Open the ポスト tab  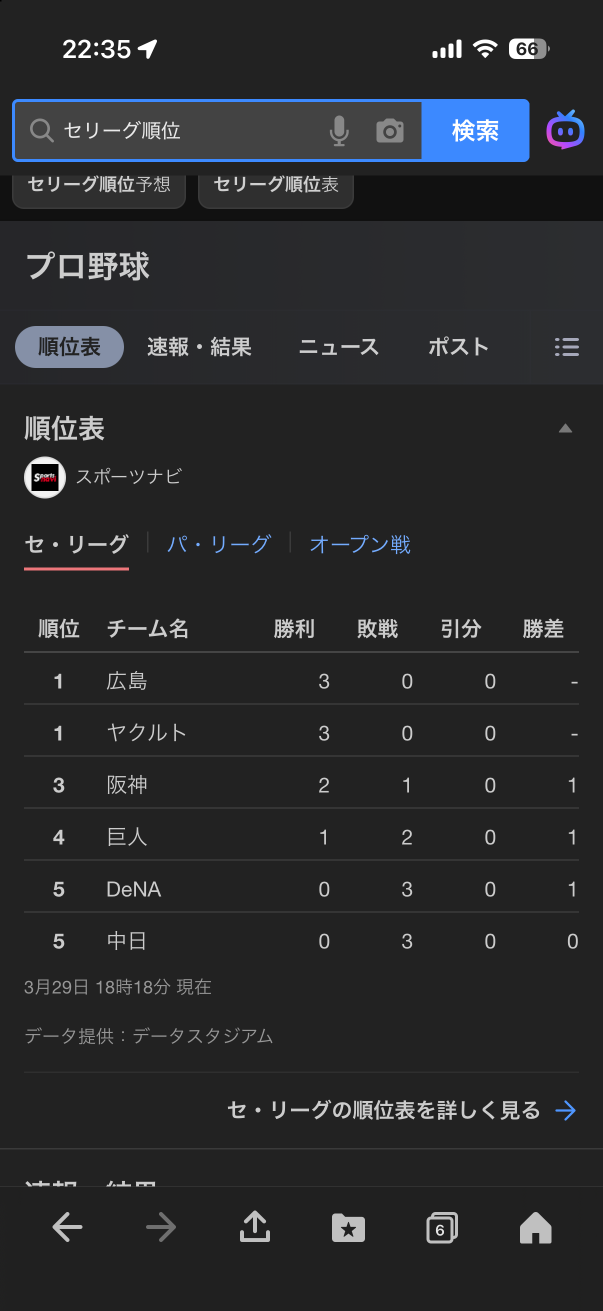[458, 347]
